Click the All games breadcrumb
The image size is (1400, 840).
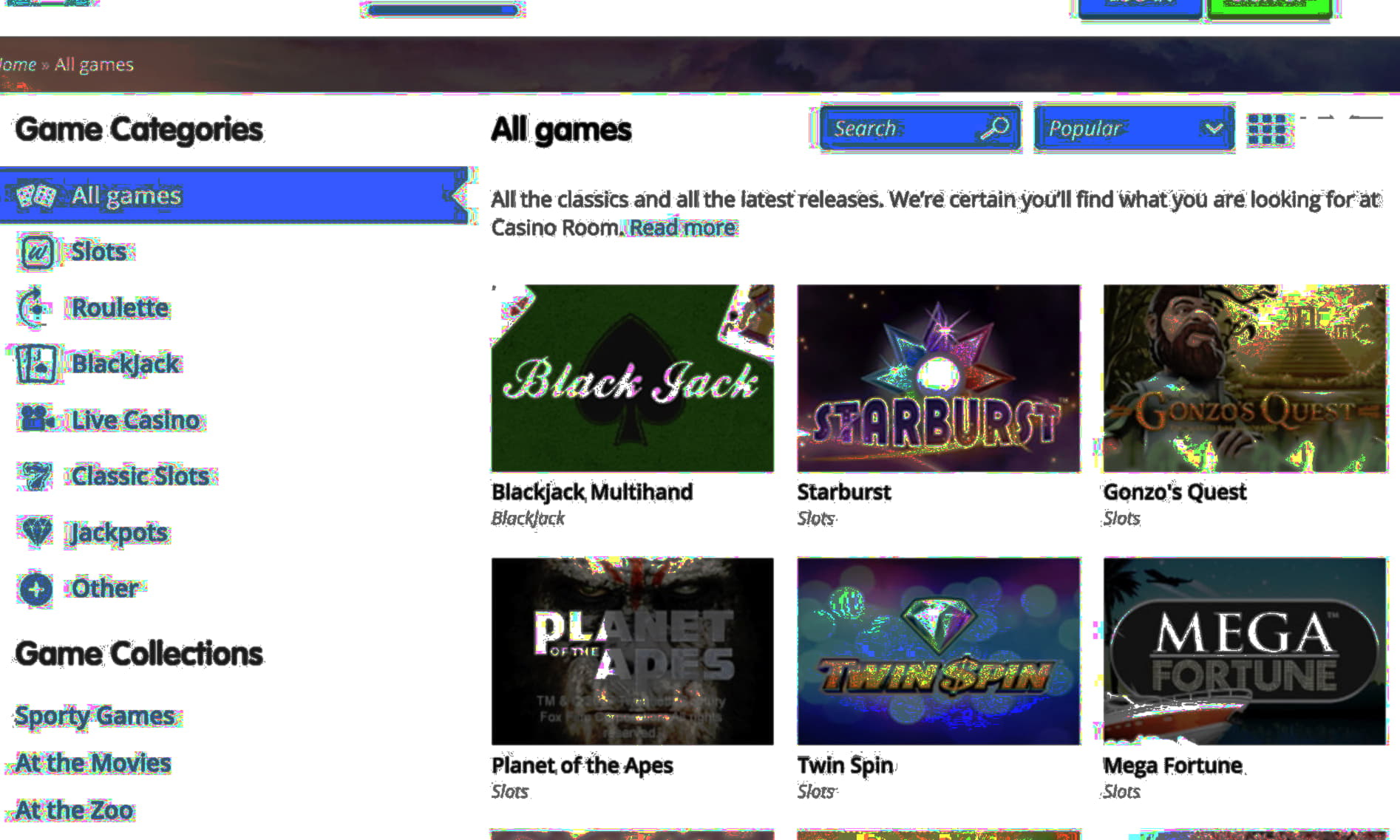click(94, 65)
